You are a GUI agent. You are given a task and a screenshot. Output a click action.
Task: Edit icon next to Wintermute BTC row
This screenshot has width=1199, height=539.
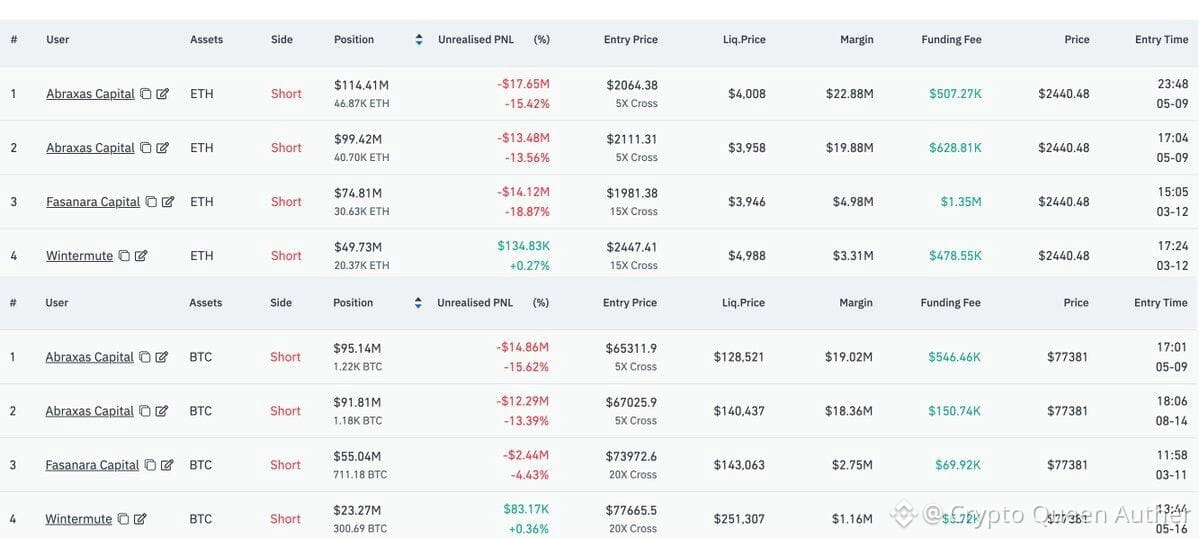141,519
